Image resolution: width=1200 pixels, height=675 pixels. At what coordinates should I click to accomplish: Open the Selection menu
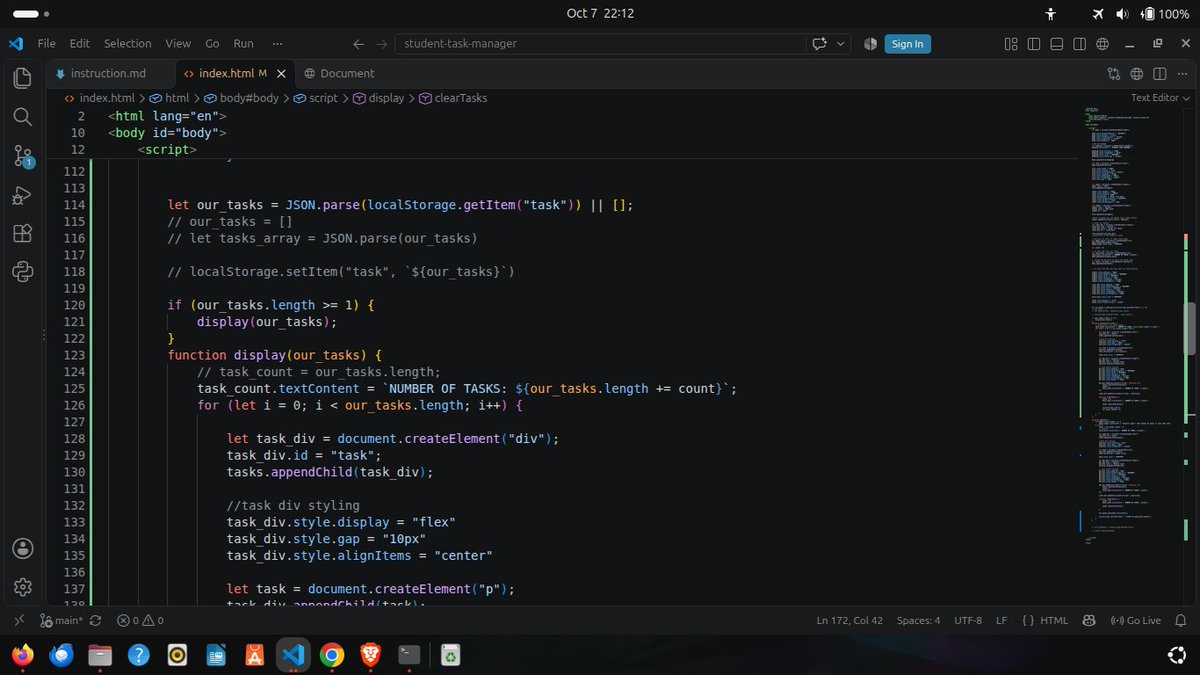128,44
